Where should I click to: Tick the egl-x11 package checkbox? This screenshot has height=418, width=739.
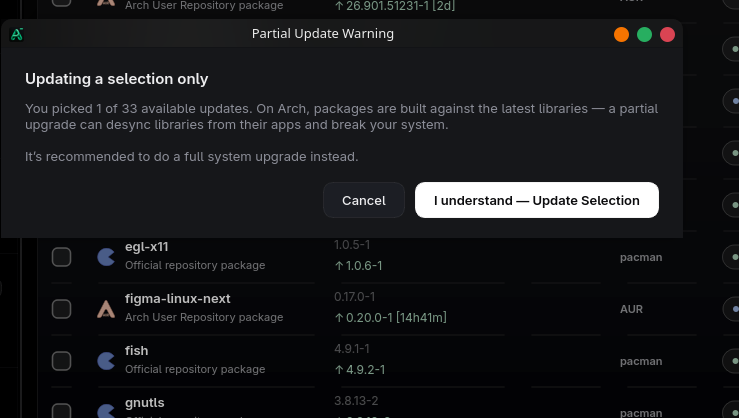coord(61,257)
